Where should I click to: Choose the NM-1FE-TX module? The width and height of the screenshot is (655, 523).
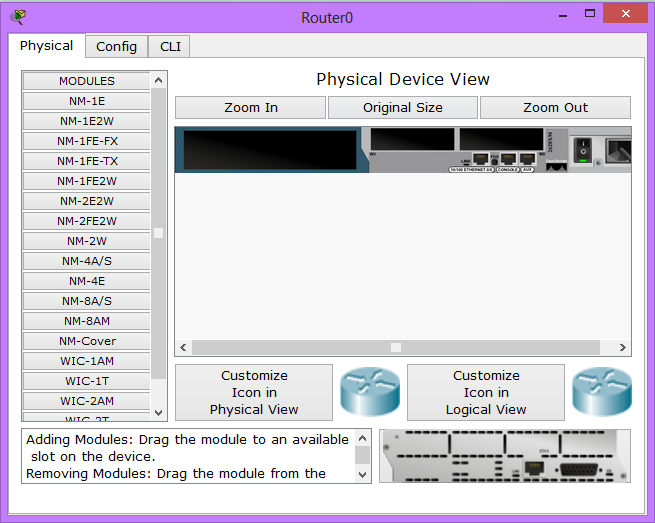pyautogui.click(x=86, y=161)
